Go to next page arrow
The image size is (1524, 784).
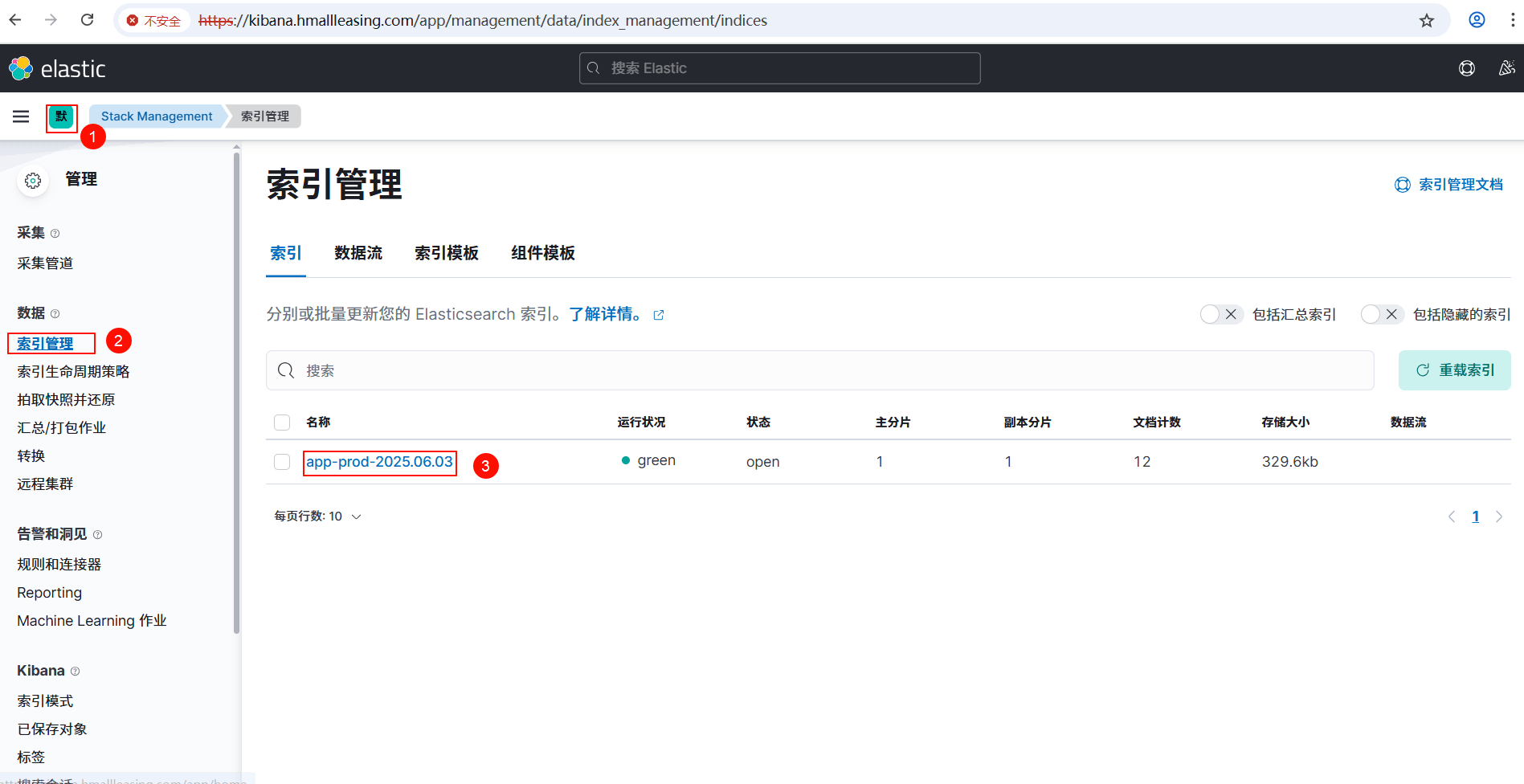coord(1499,517)
